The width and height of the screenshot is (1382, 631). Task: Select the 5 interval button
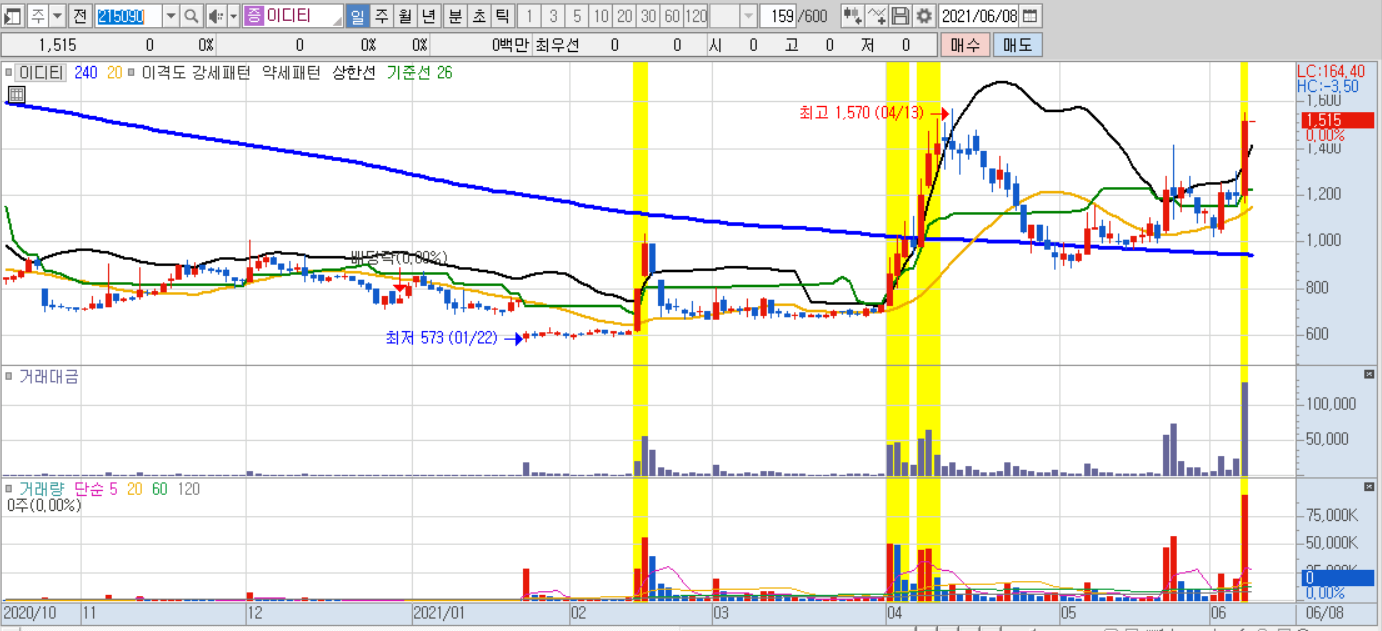577,16
